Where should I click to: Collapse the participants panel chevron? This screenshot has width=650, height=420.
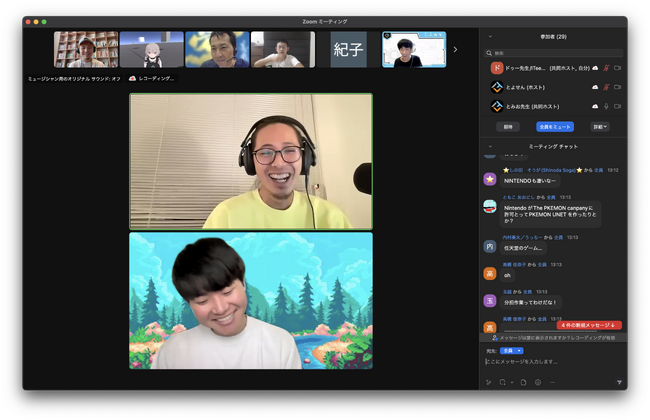click(x=490, y=36)
